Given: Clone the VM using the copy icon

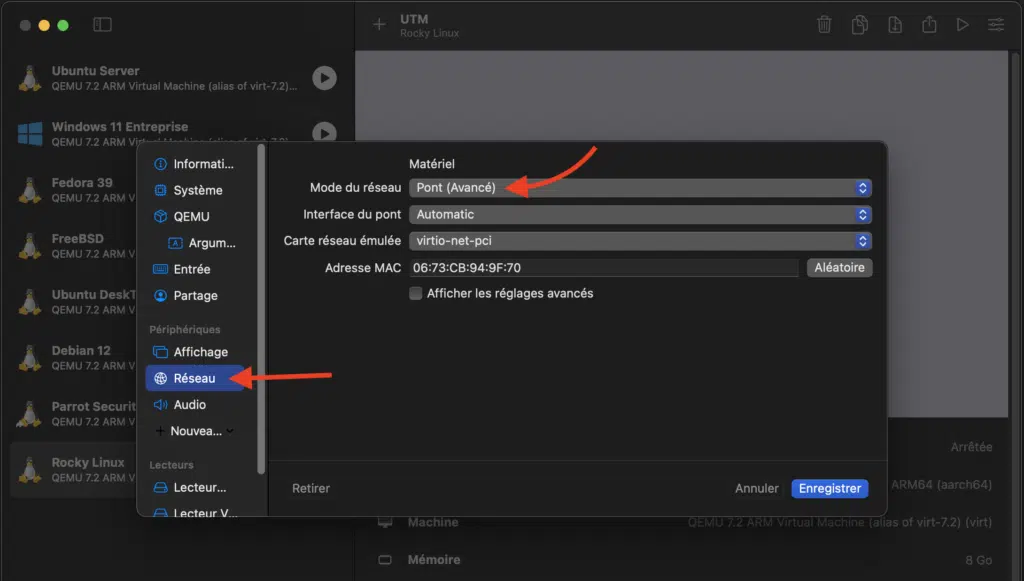Looking at the screenshot, I should point(859,25).
